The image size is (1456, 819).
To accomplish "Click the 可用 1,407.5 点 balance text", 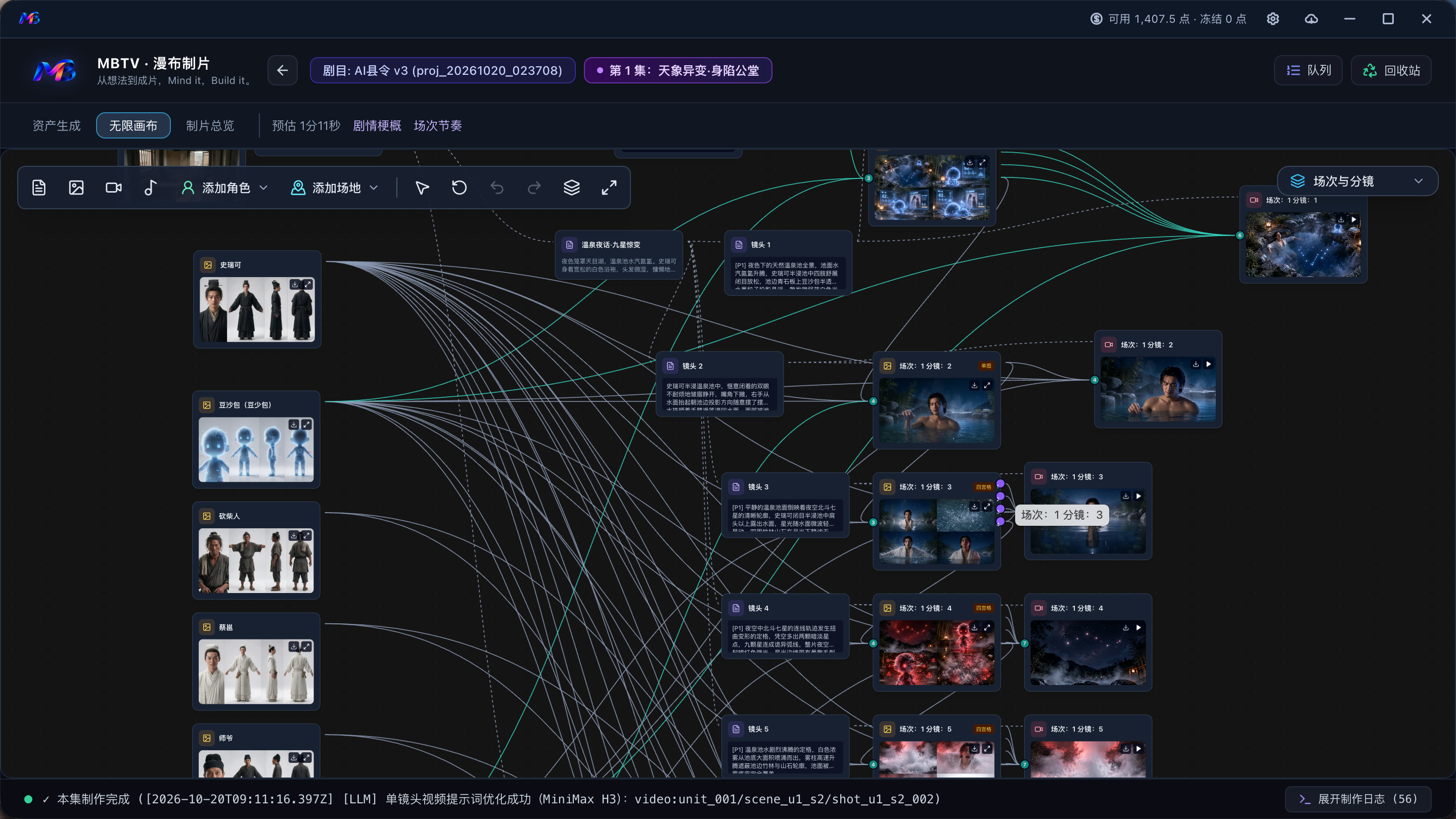I will pyautogui.click(x=1149, y=19).
